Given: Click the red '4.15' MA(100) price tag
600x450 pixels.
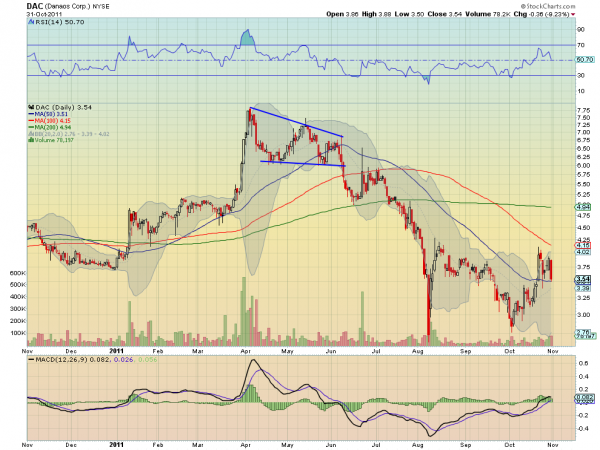Looking at the screenshot, I should 583,245.
